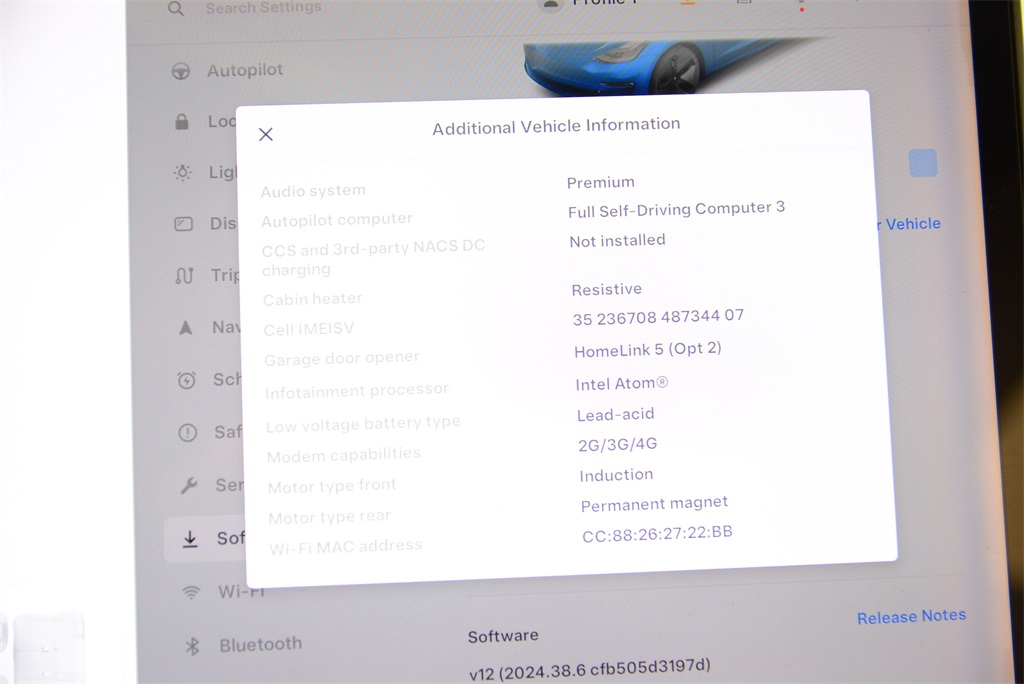1024x684 pixels.
Task: Click the Garage door opener label
Action: pos(342,359)
